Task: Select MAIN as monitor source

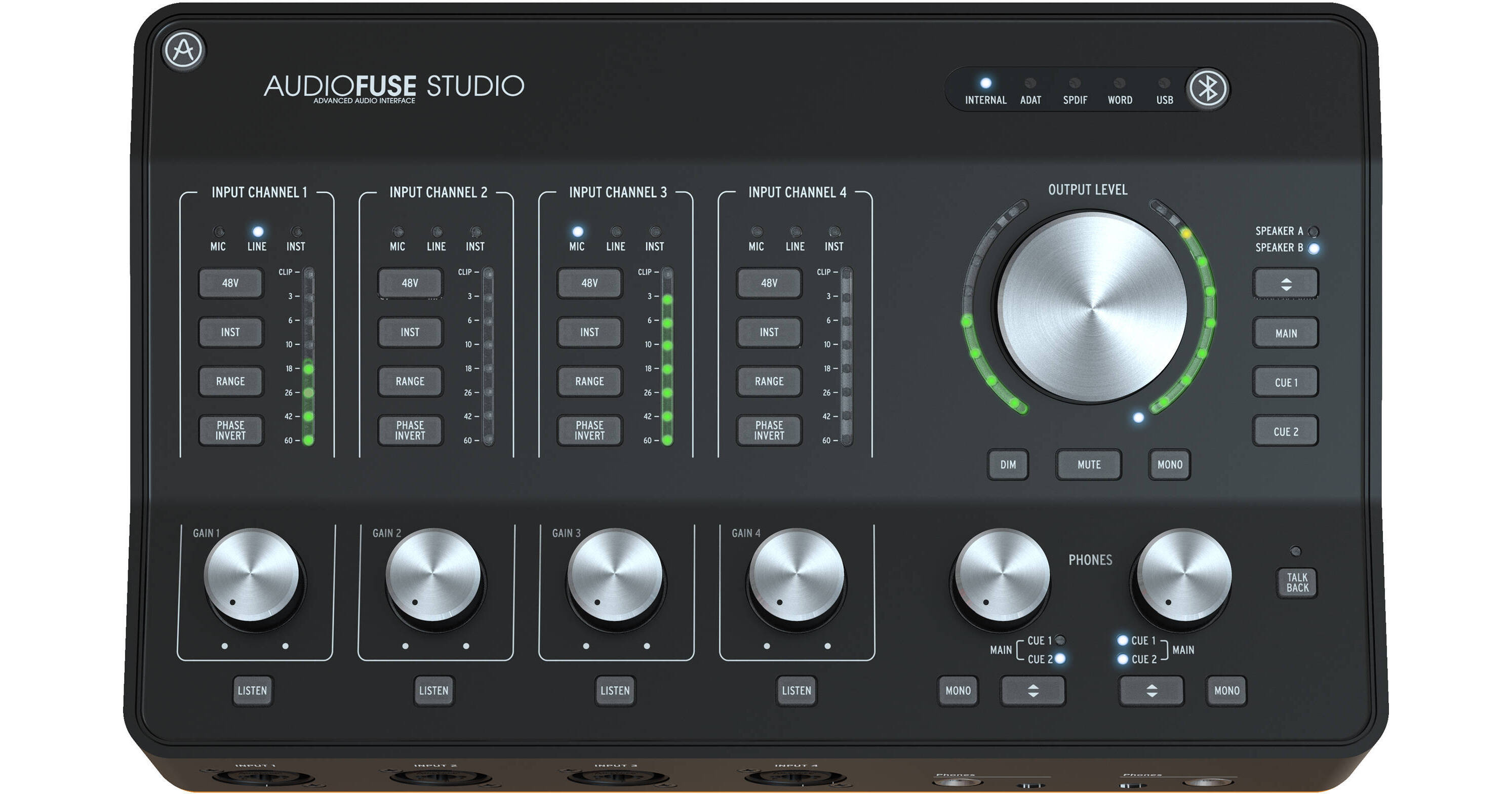Action: point(1286,332)
